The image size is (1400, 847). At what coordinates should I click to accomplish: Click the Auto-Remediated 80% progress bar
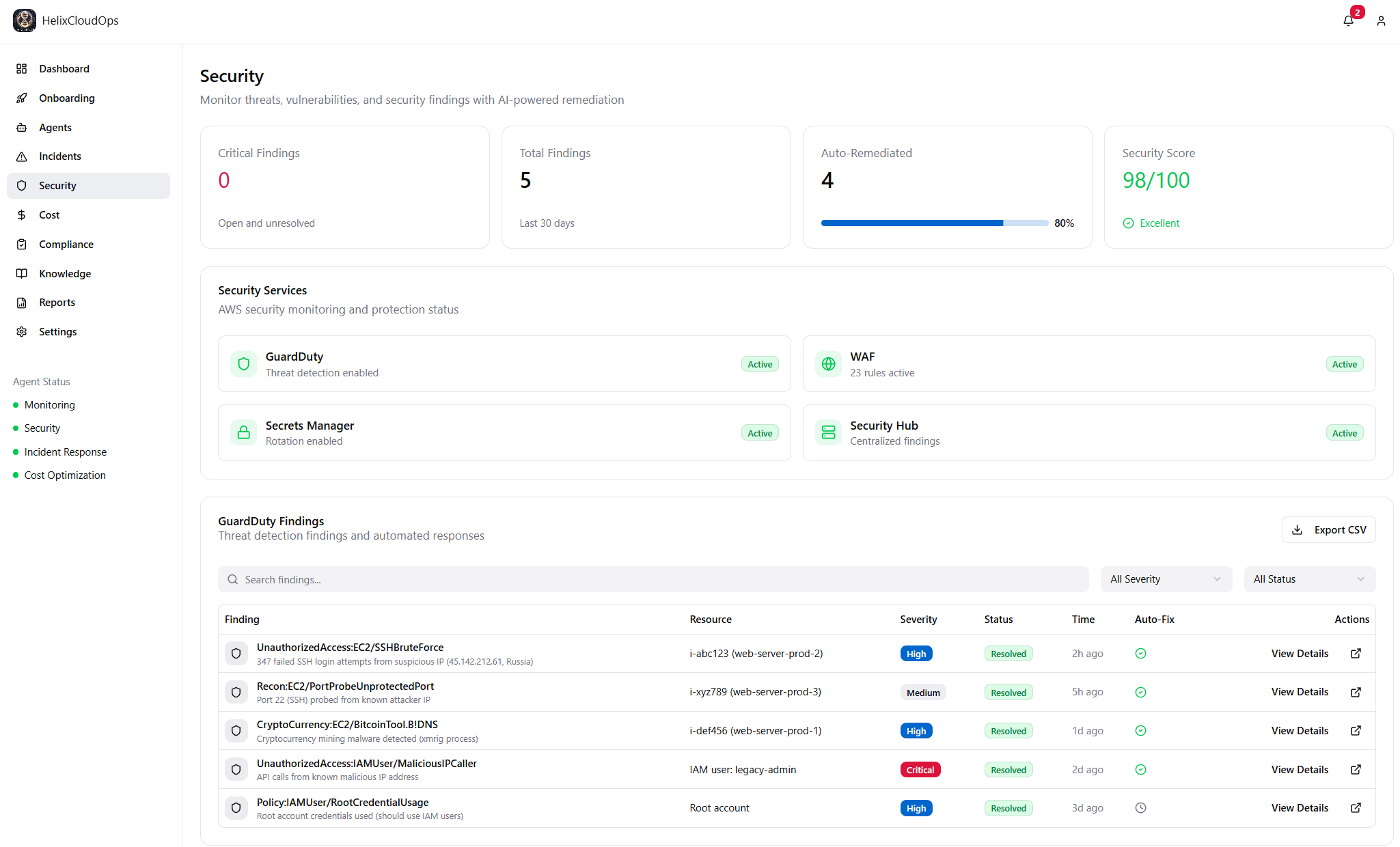click(x=934, y=223)
